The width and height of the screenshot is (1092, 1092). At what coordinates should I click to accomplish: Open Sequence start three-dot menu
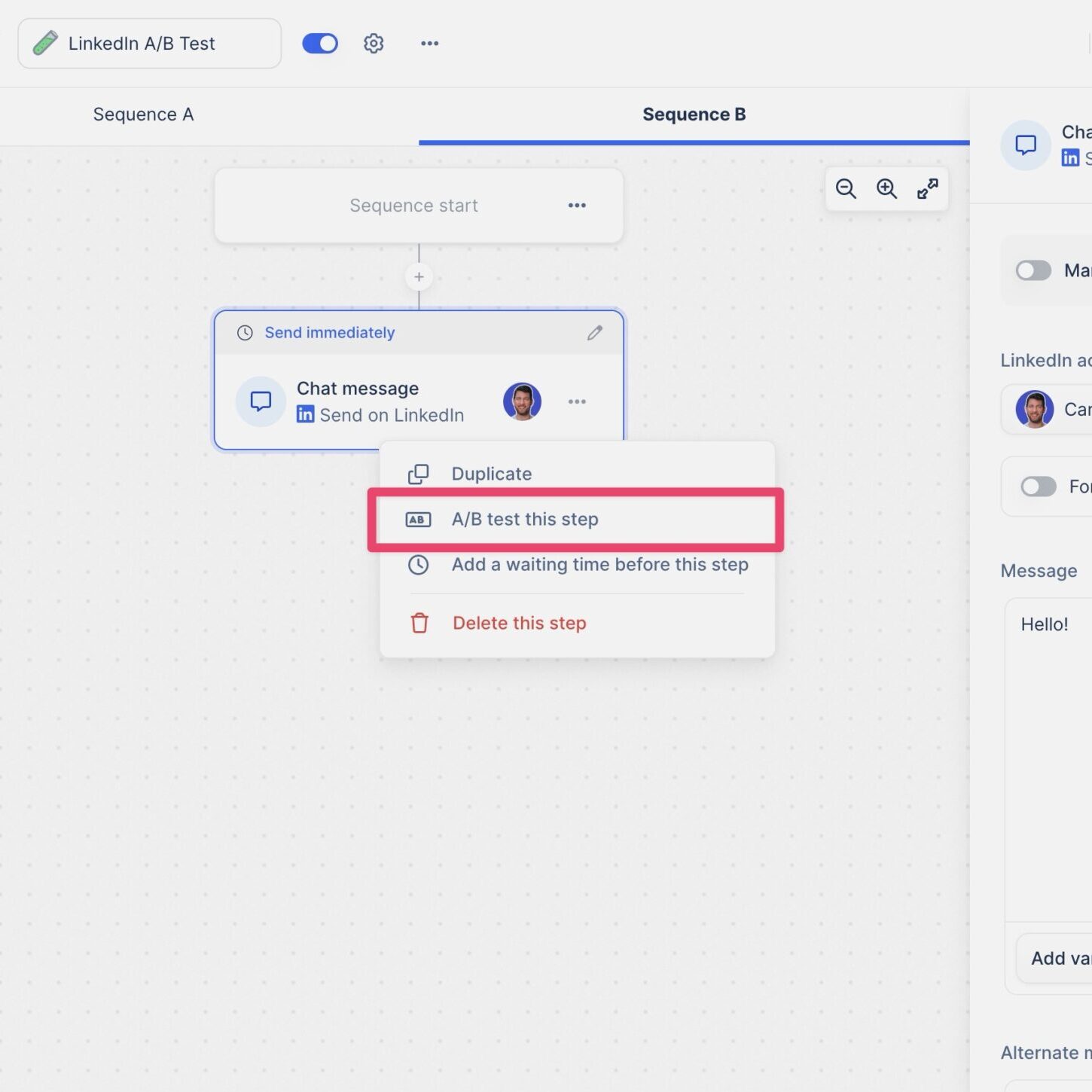pos(577,206)
